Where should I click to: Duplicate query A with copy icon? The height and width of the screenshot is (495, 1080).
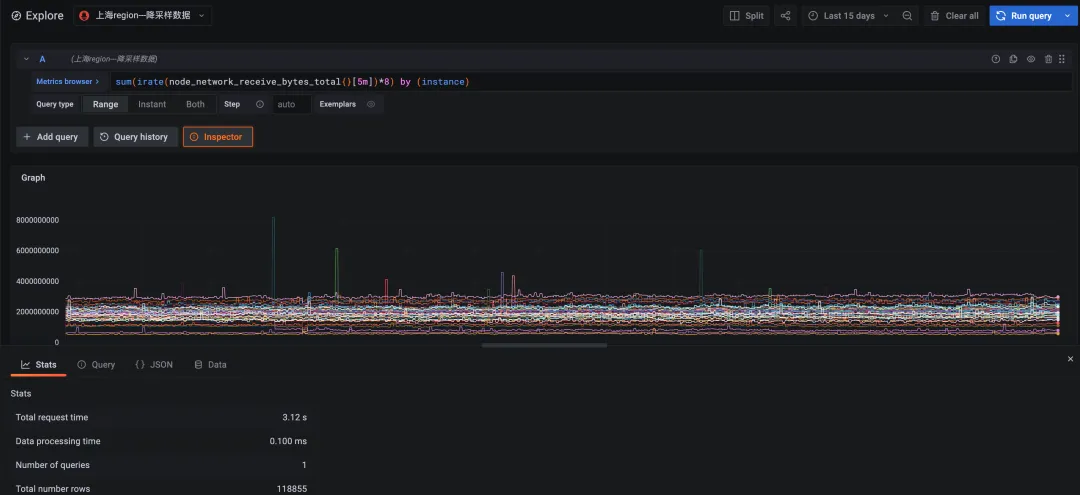click(x=1013, y=59)
